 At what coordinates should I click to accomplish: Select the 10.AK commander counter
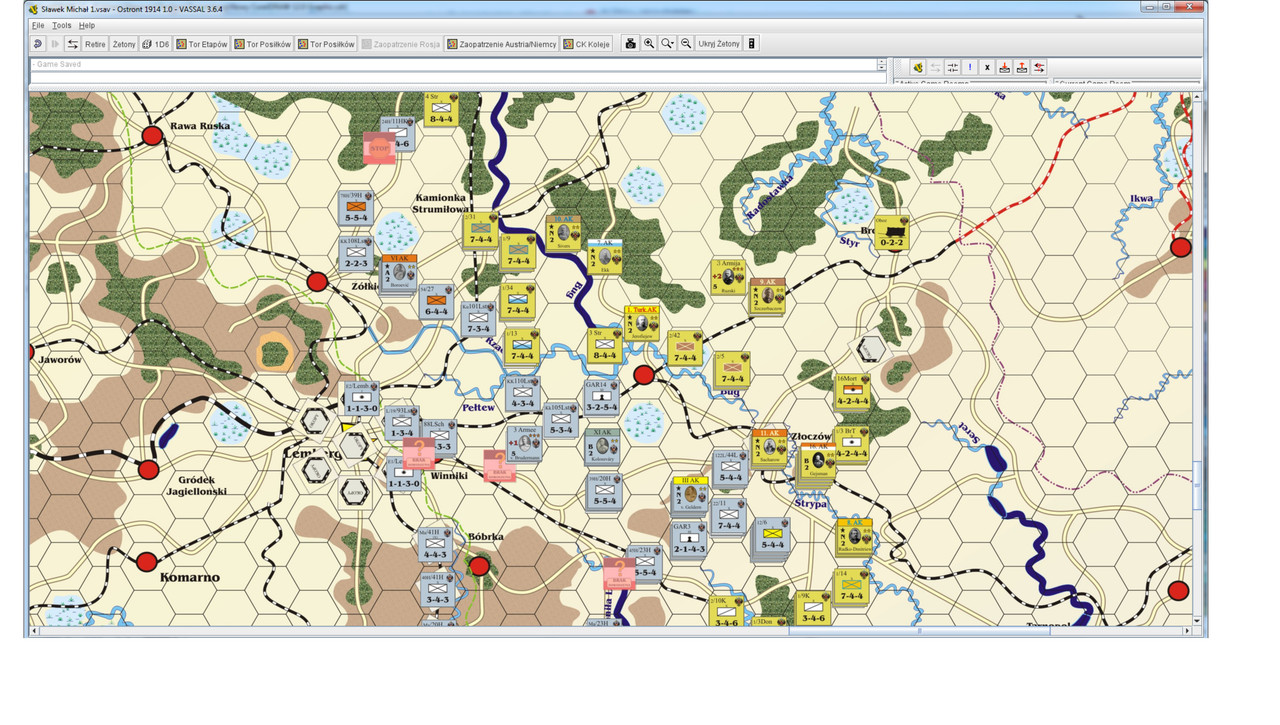pos(563,231)
